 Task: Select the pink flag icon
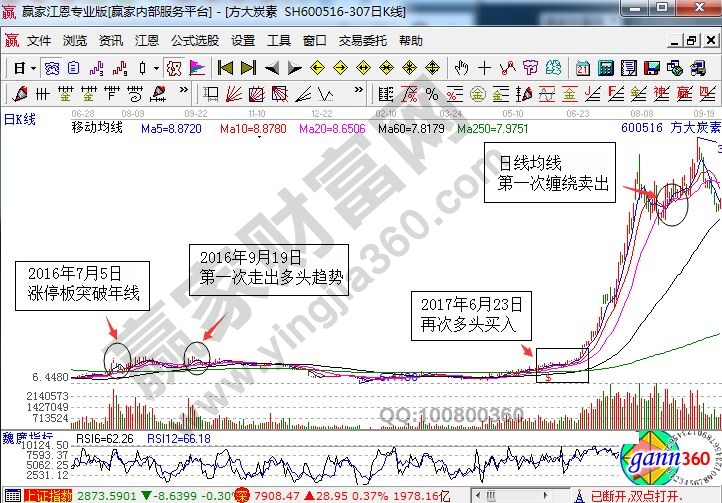point(197,68)
